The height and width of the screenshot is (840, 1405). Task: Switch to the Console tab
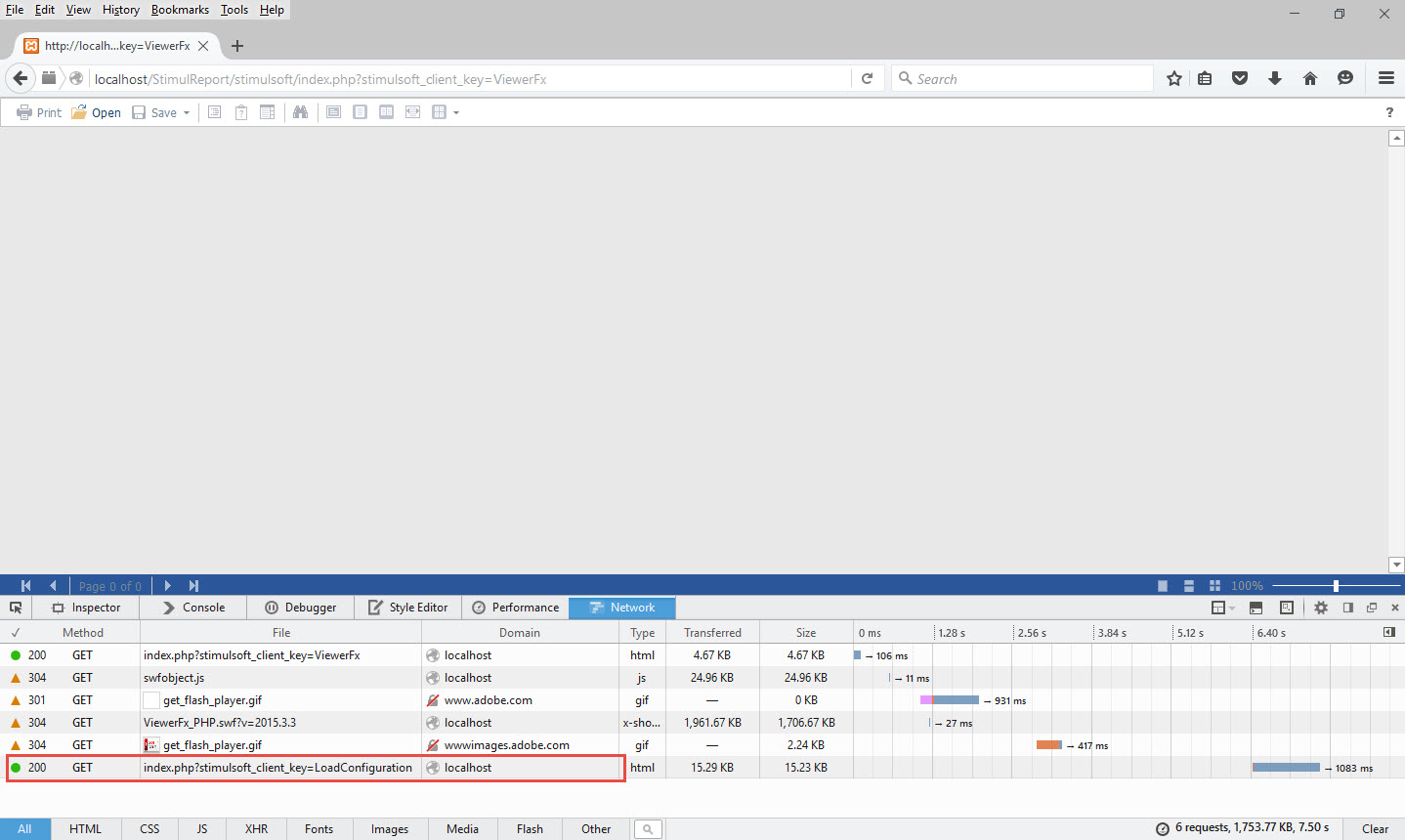(193, 608)
